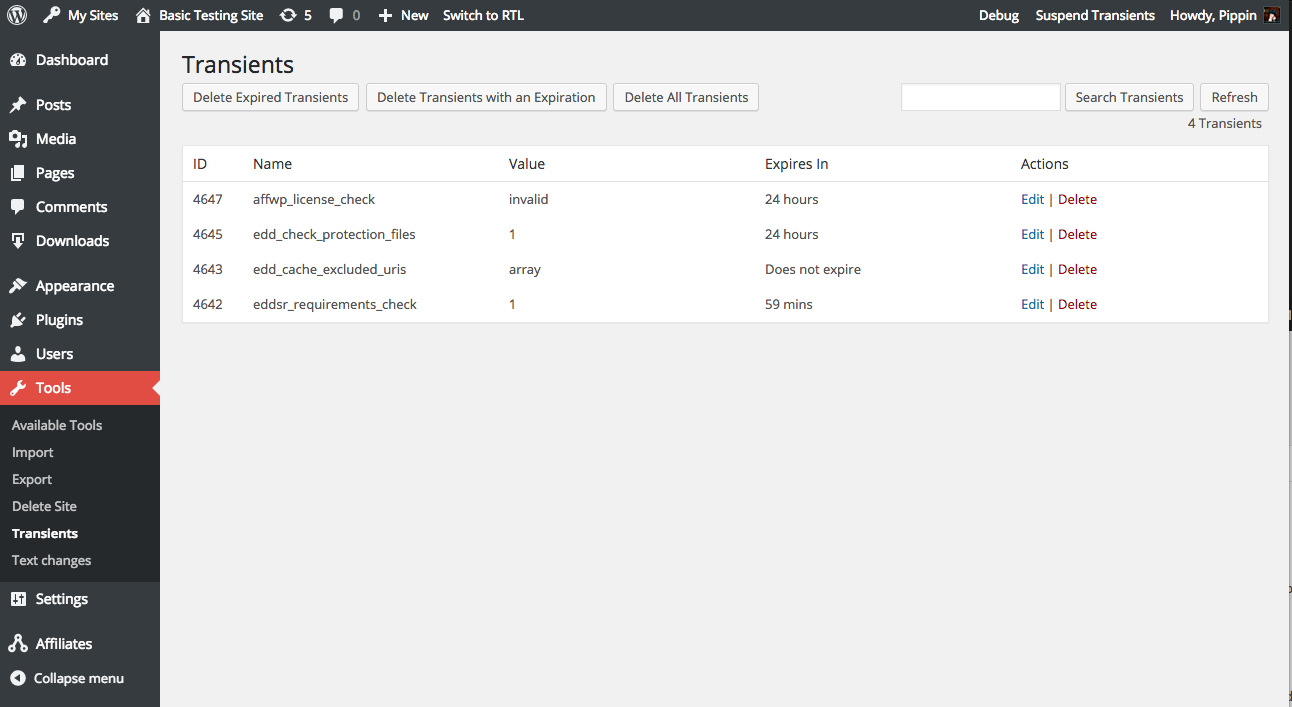Click the Affiliates icon in sidebar

[x=18, y=644]
